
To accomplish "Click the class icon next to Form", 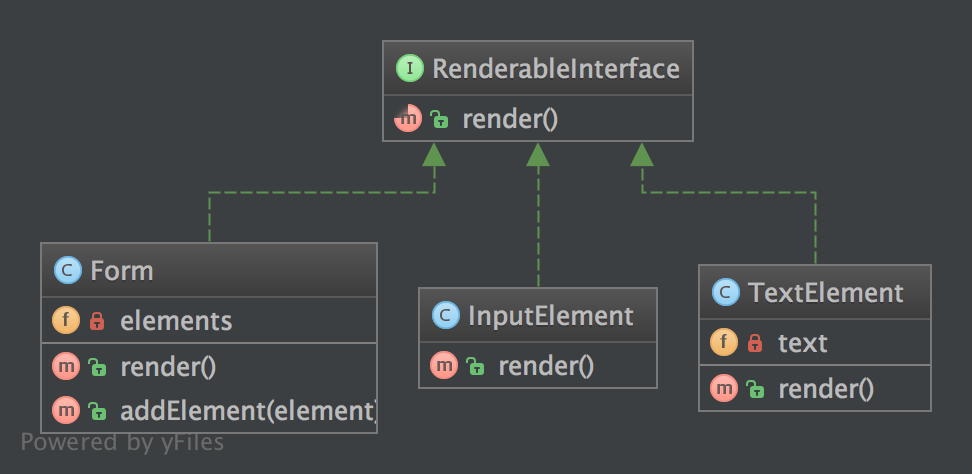I will pyautogui.click(x=68, y=271).
